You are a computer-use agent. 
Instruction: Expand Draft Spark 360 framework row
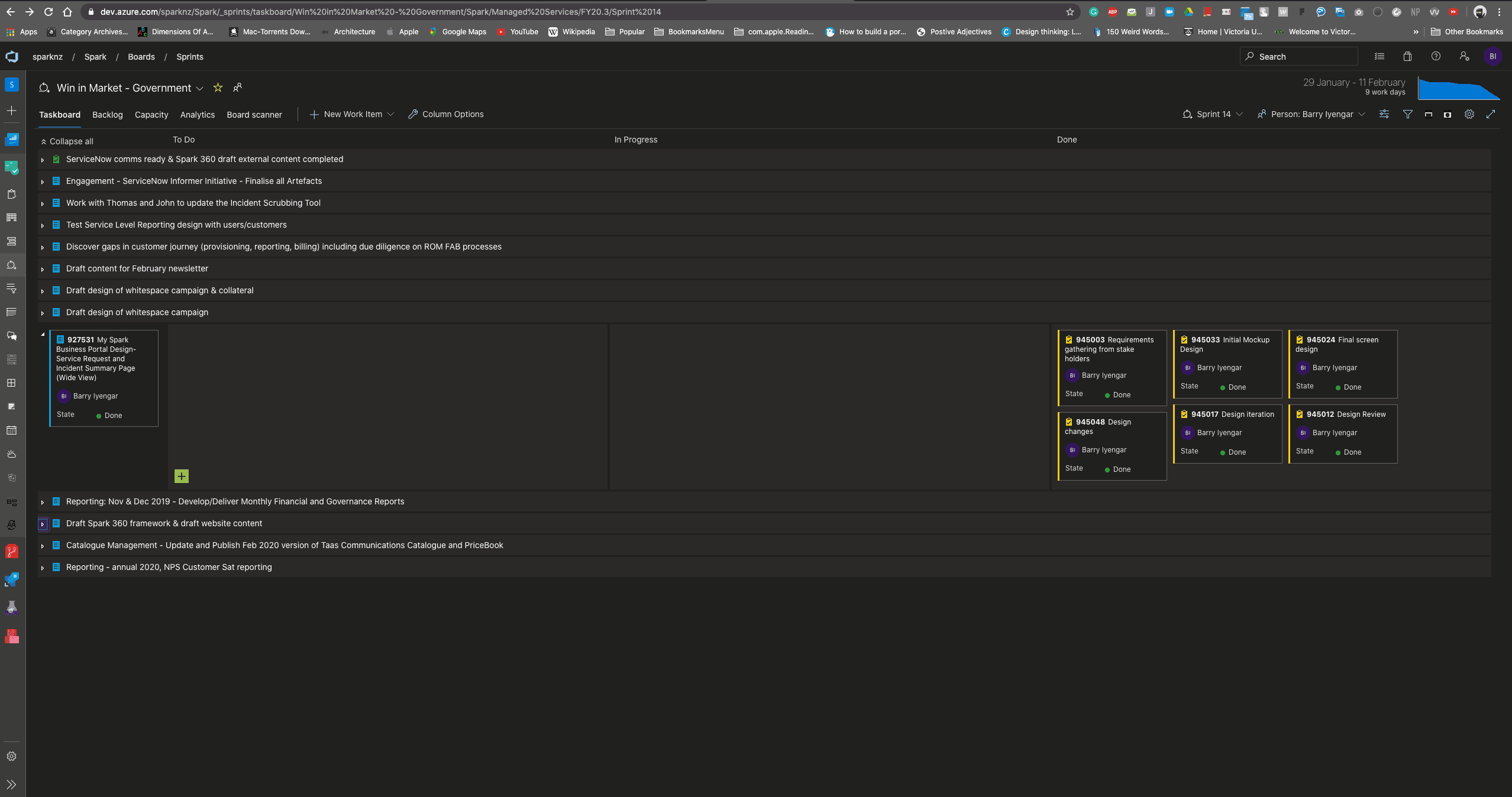(43, 524)
